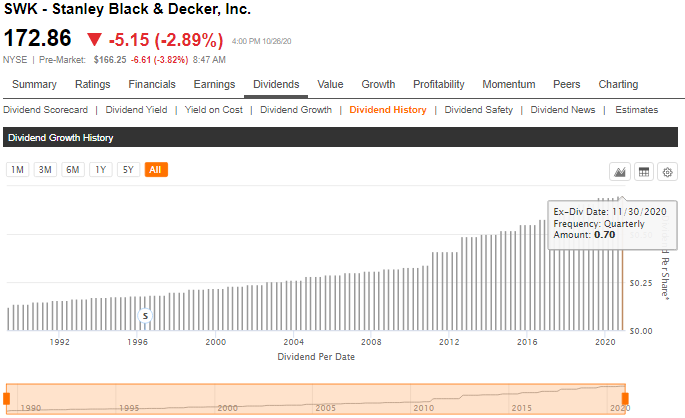Grab the right range navigator handle
The height and width of the screenshot is (418, 685).
click(x=625, y=399)
